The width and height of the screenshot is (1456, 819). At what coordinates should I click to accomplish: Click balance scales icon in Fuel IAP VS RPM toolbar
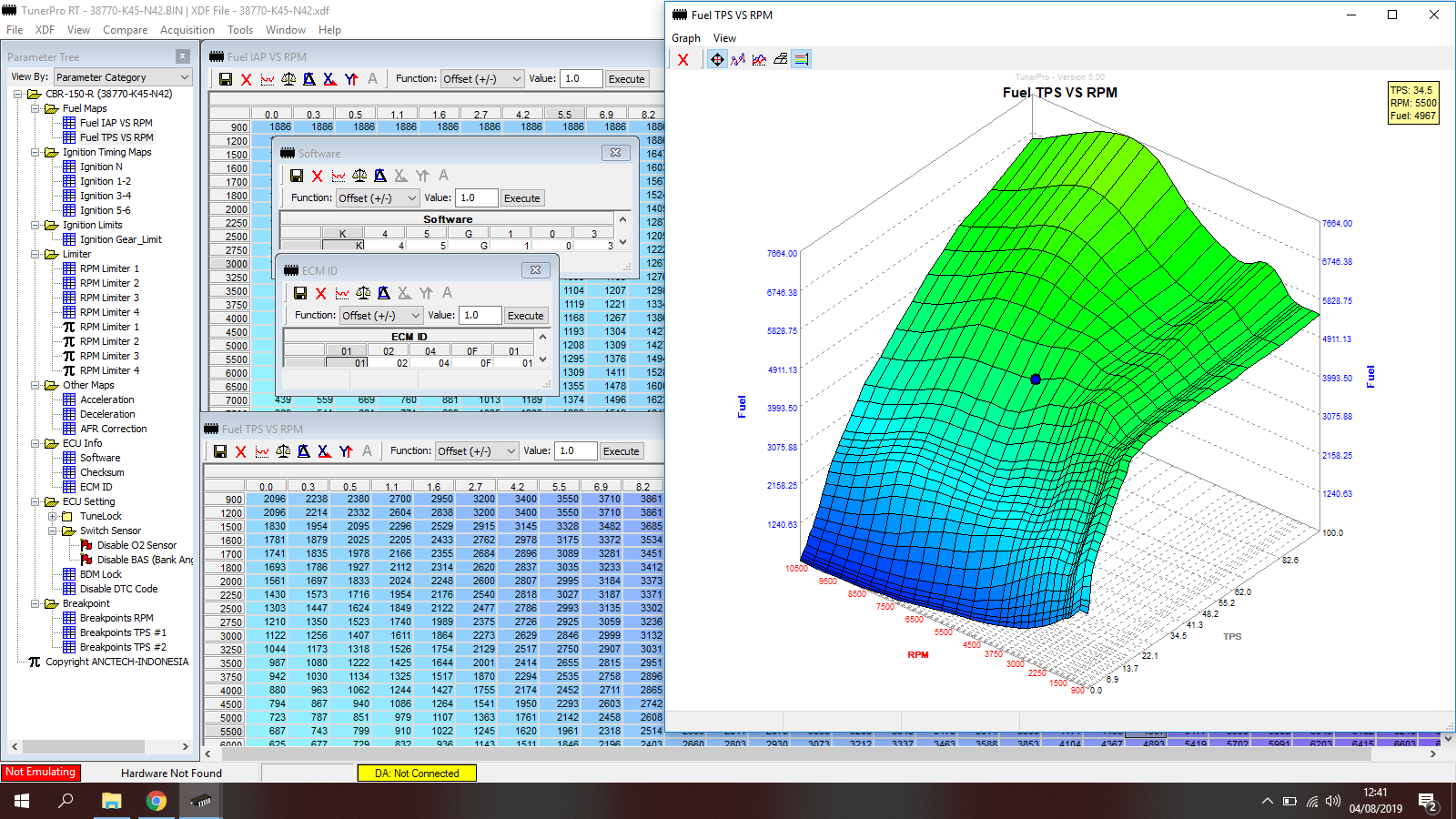288,79
